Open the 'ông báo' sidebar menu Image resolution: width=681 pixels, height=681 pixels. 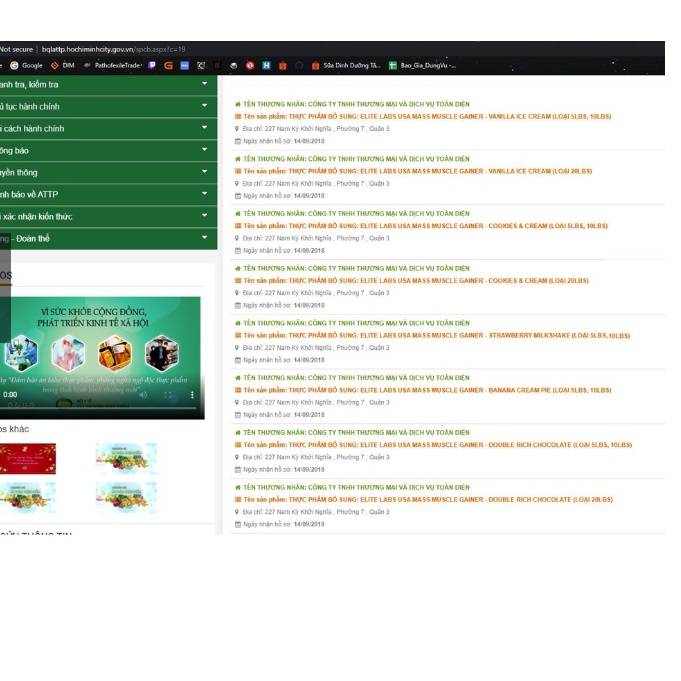(x=109, y=151)
